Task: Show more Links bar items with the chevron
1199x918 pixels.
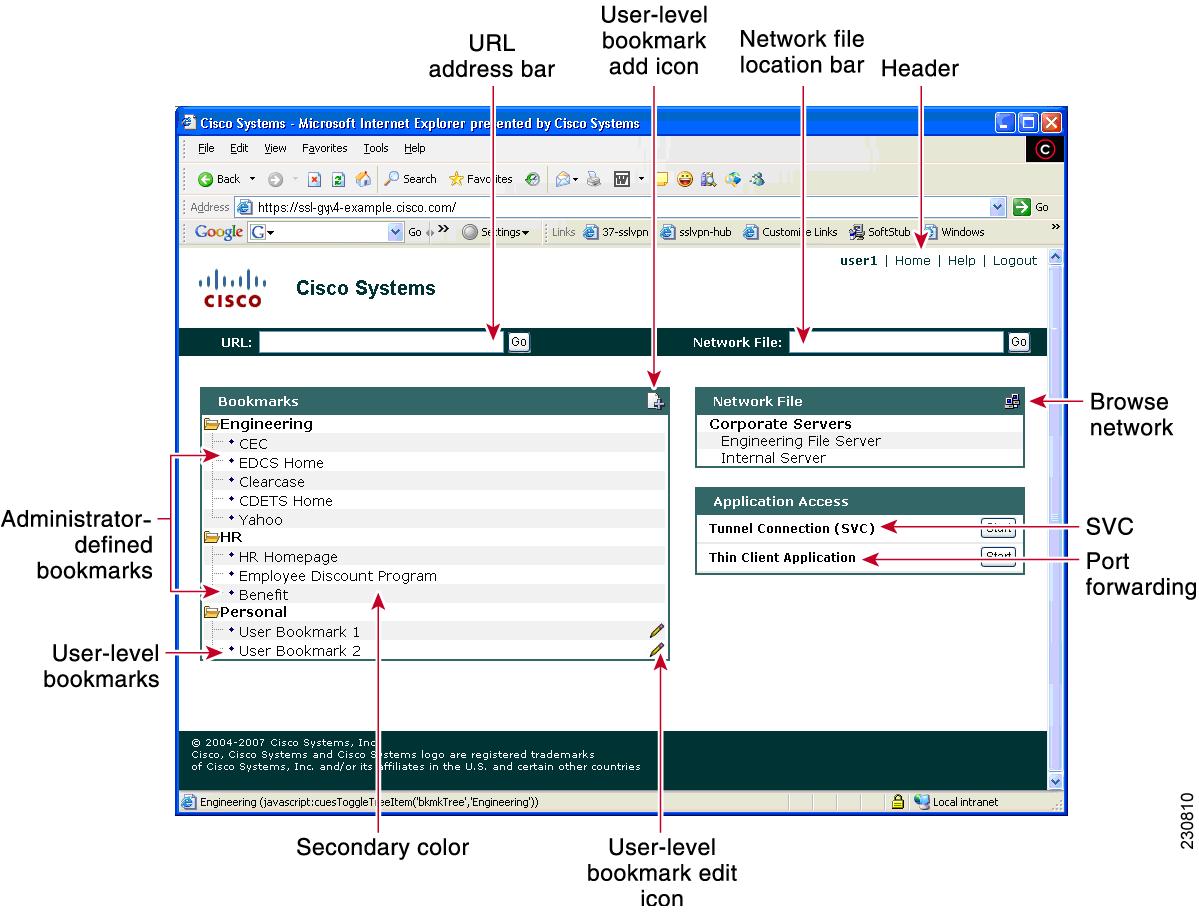Action: 1055,228
